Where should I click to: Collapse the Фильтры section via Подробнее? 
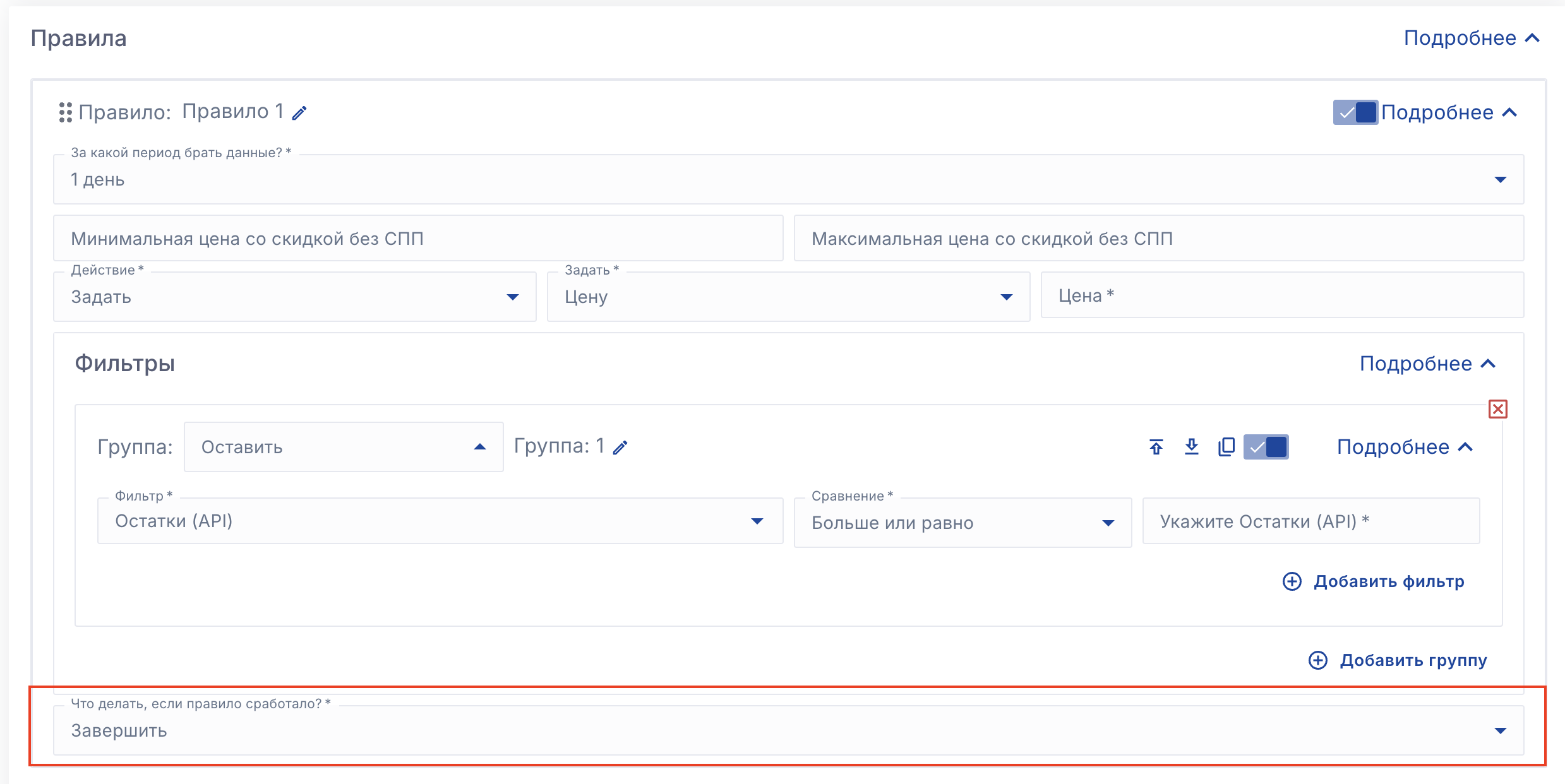1427,364
